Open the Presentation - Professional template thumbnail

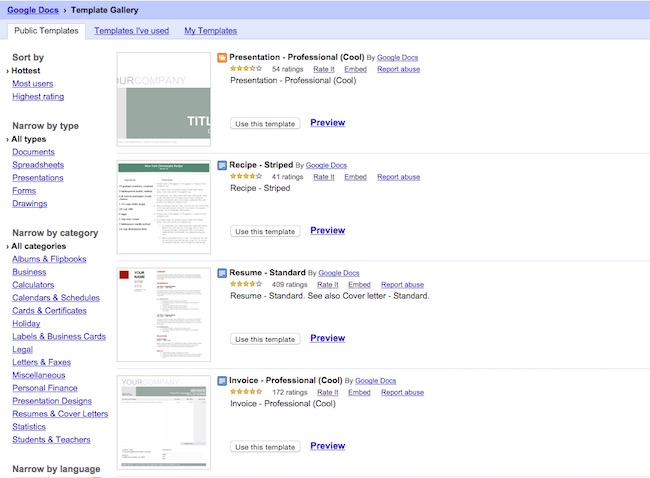164,98
